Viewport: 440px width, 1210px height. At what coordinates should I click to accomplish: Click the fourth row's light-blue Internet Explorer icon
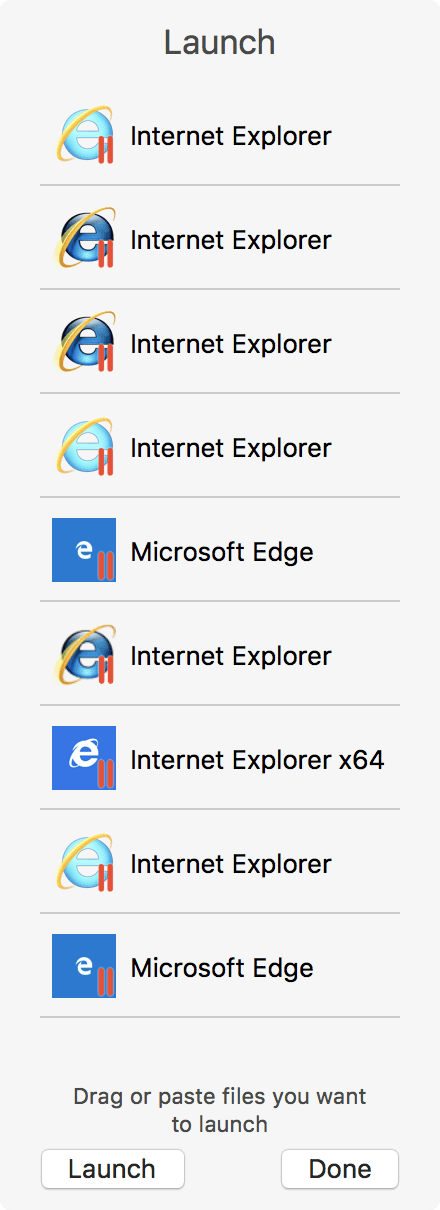click(84, 446)
